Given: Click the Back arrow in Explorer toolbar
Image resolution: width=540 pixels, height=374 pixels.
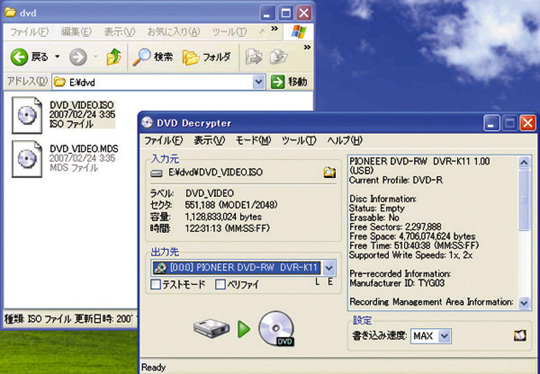Looking at the screenshot, I should pos(19,57).
